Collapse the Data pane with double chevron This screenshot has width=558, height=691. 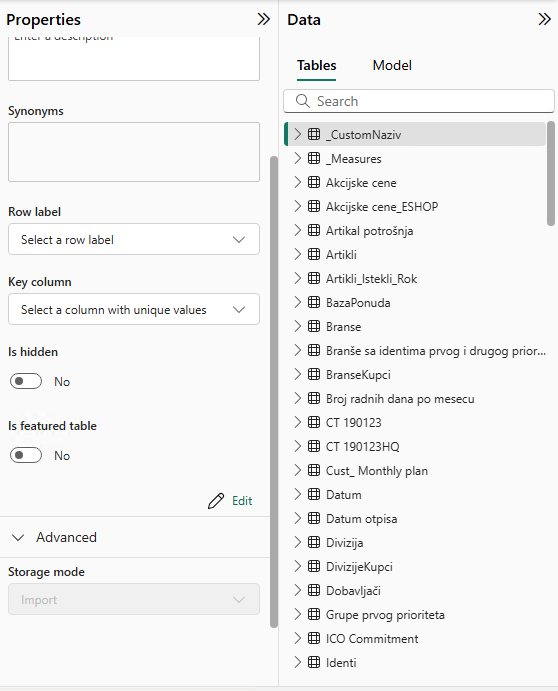[x=544, y=19]
